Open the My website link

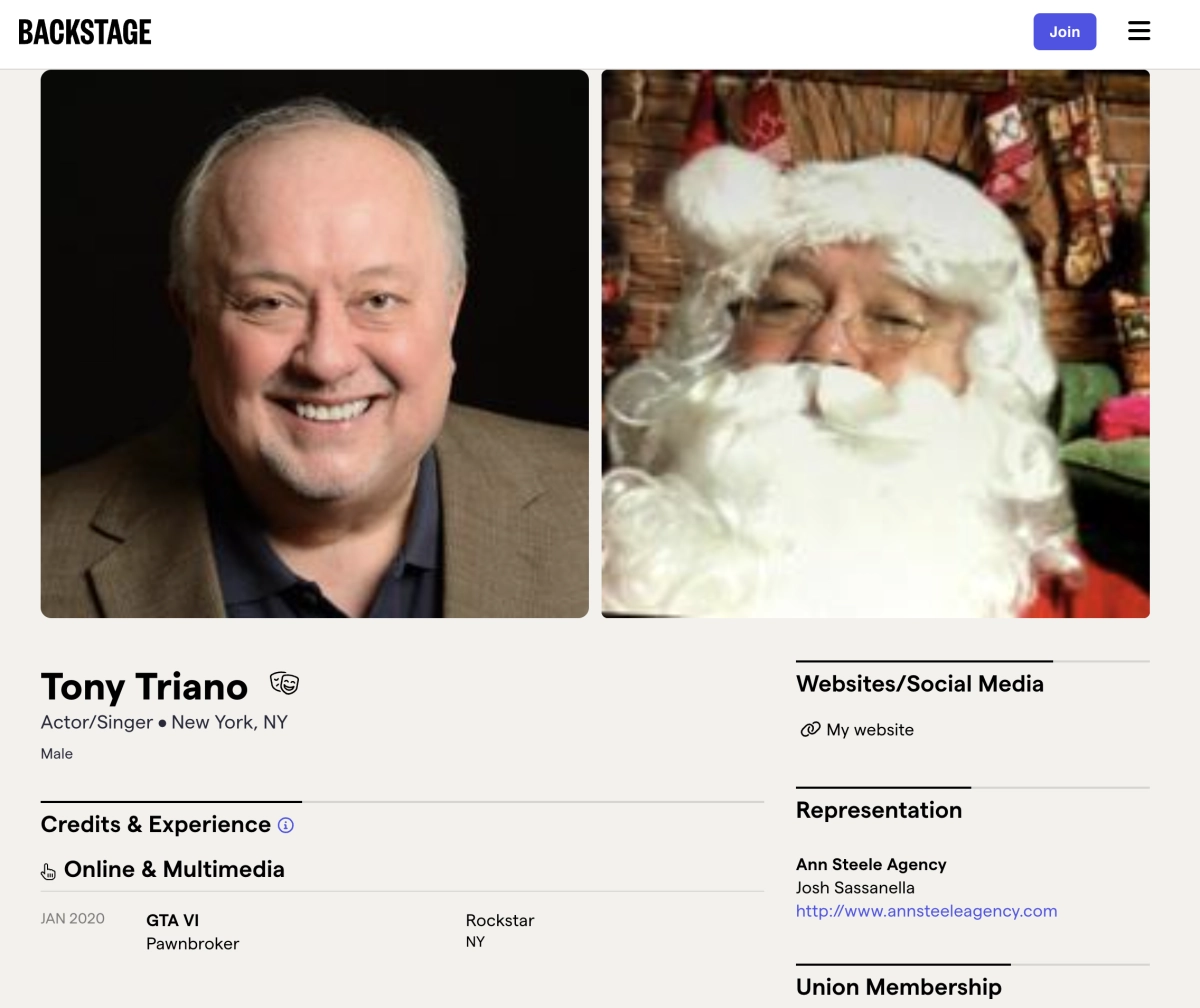pyautogui.click(x=870, y=730)
